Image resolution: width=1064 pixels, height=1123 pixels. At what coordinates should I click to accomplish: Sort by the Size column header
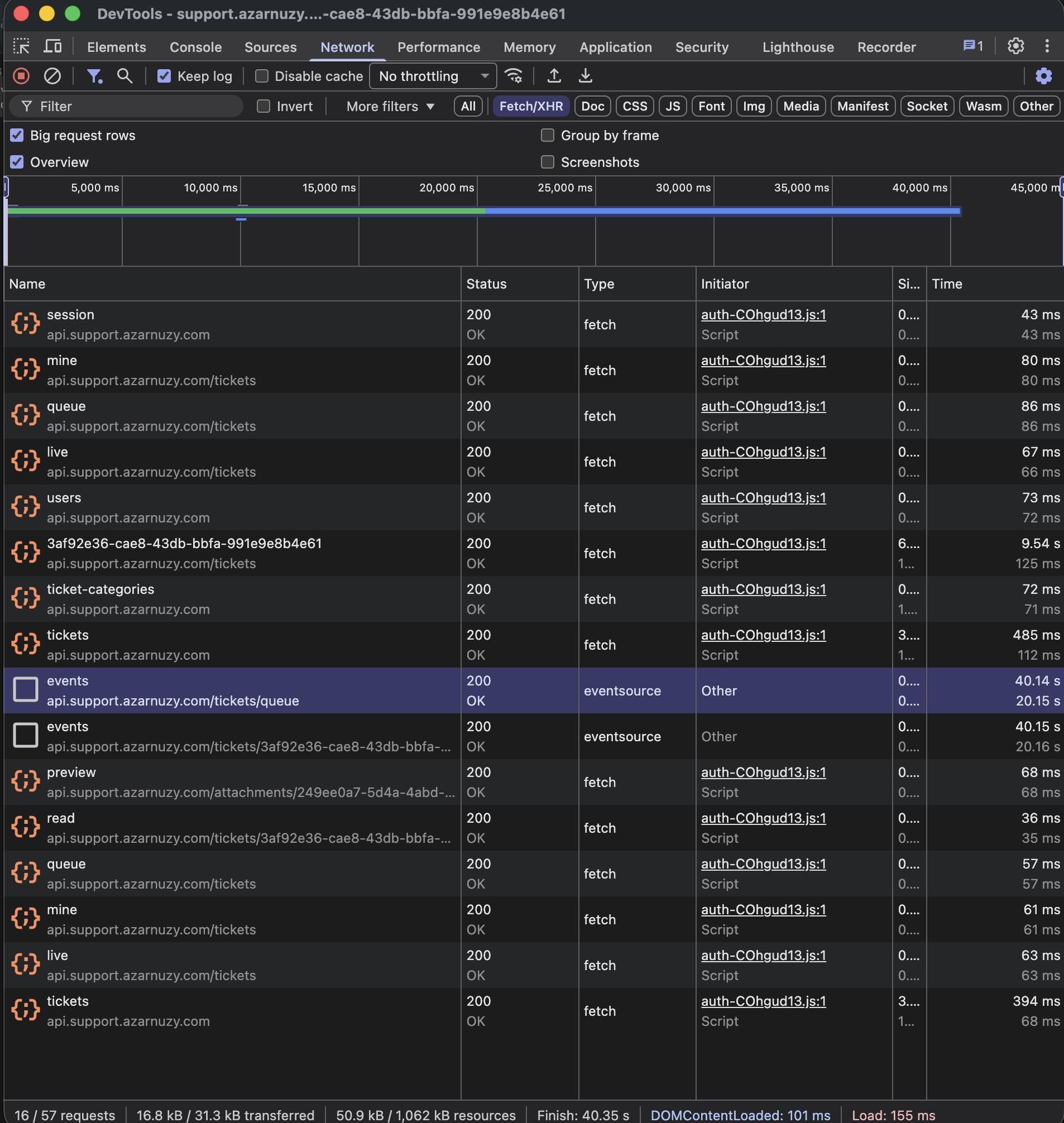[x=909, y=284]
